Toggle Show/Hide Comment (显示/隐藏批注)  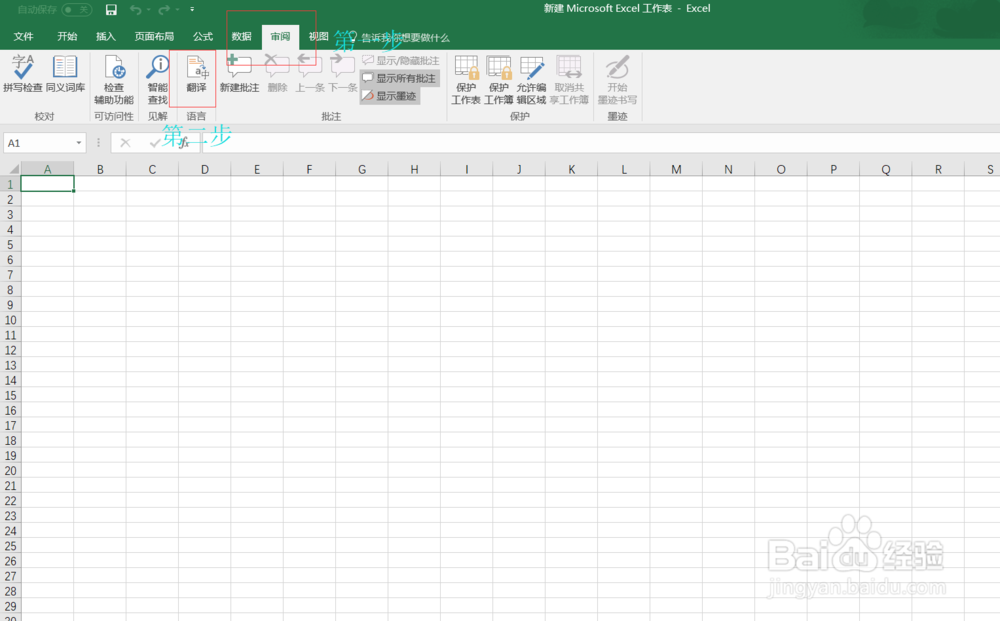coord(401,61)
